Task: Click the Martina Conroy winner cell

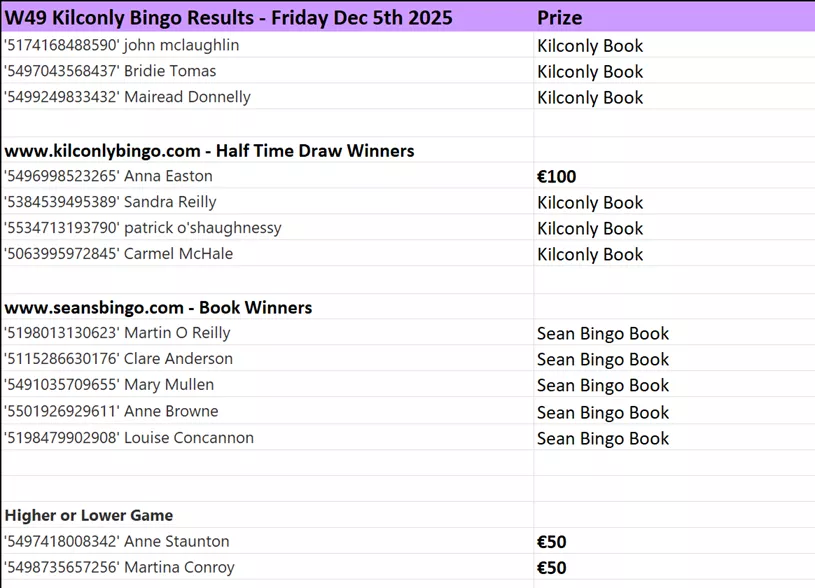Action: coord(120,567)
